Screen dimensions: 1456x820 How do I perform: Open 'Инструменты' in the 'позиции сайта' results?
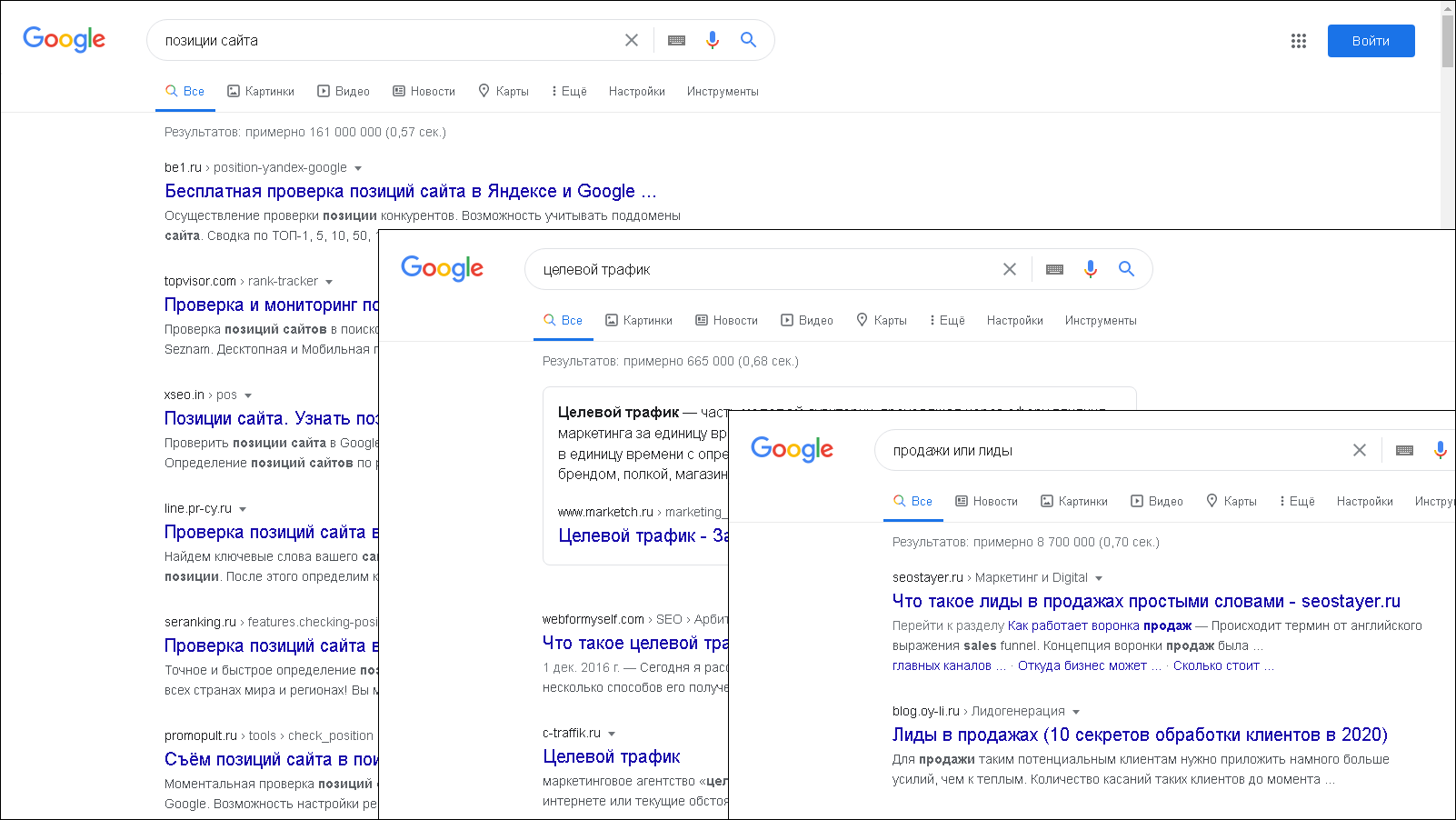point(723,92)
